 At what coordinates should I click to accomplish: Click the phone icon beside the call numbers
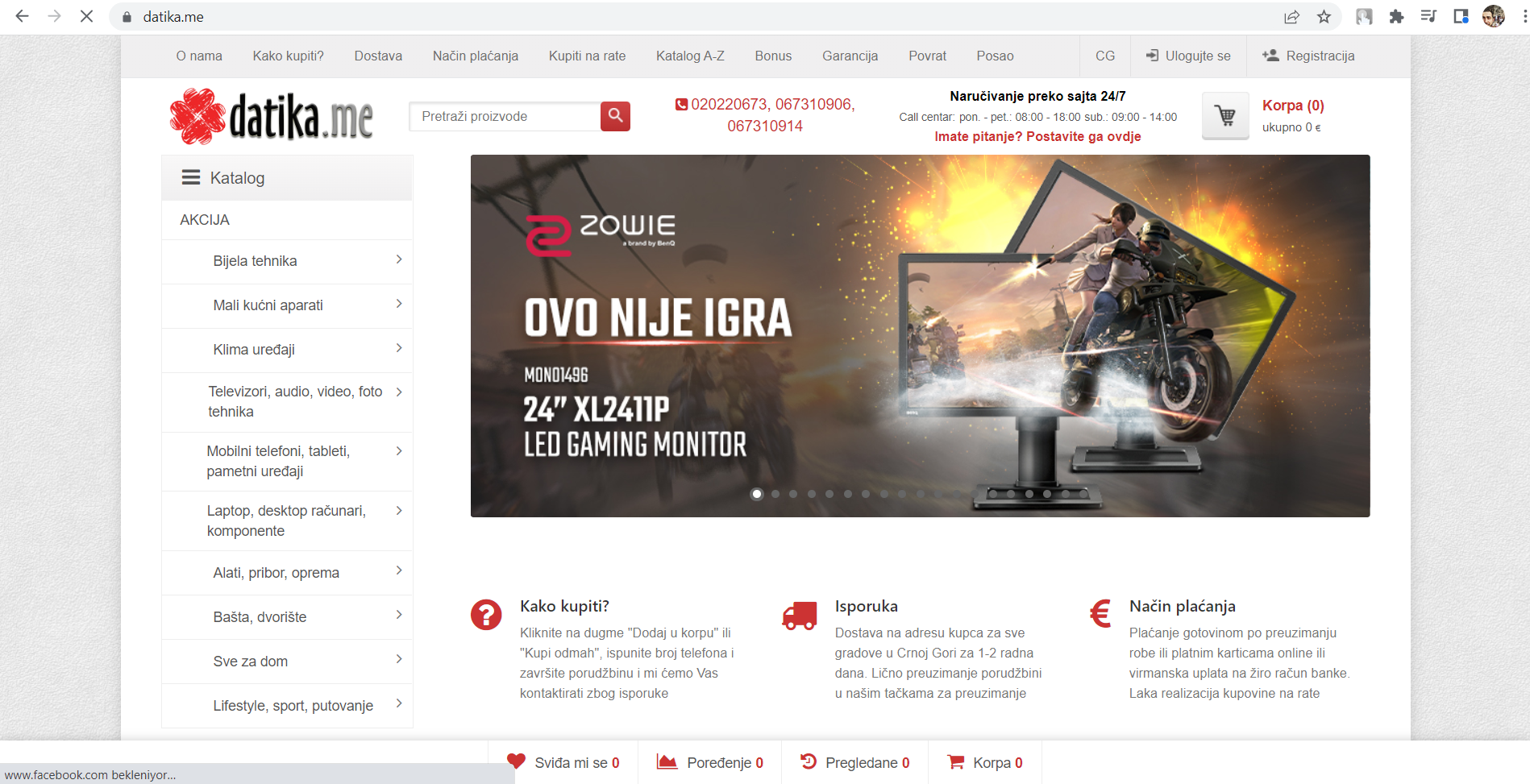tap(680, 104)
